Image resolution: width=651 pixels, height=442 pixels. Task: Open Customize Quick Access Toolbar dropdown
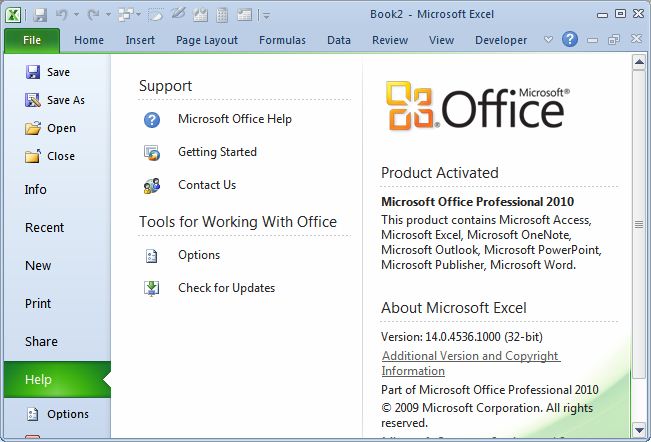pos(267,15)
